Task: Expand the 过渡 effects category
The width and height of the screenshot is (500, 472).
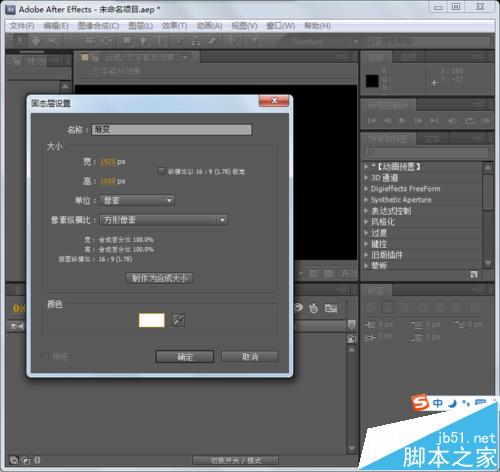Action: 366,233
